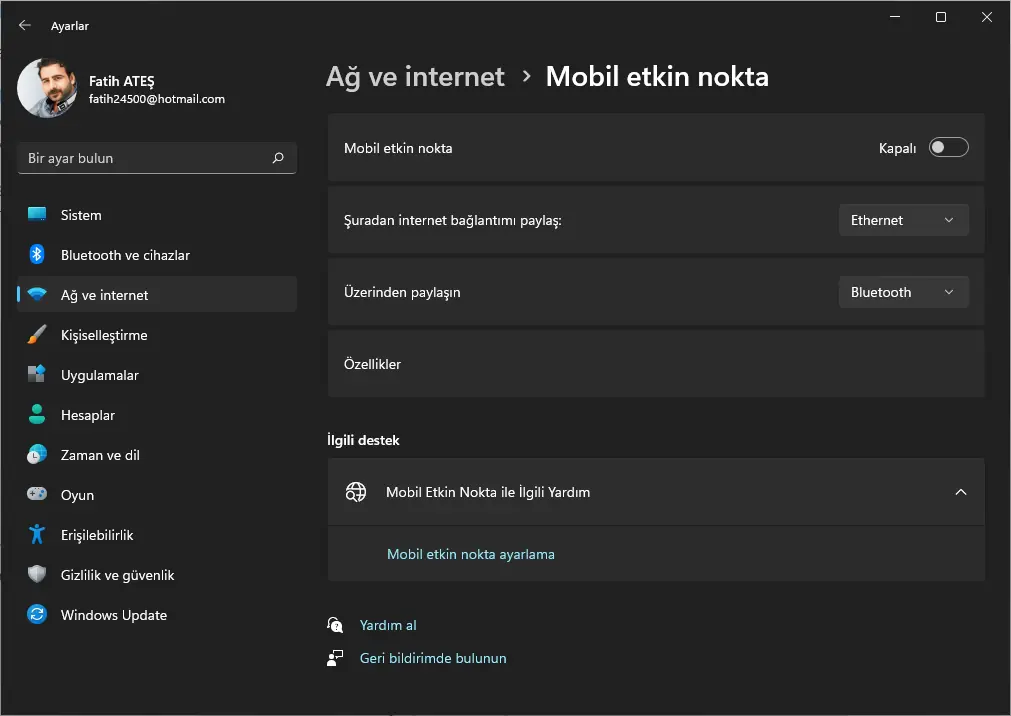Open the Bluetooth share-over dropdown
The width and height of the screenshot is (1011, 716).
click(903, 291)
